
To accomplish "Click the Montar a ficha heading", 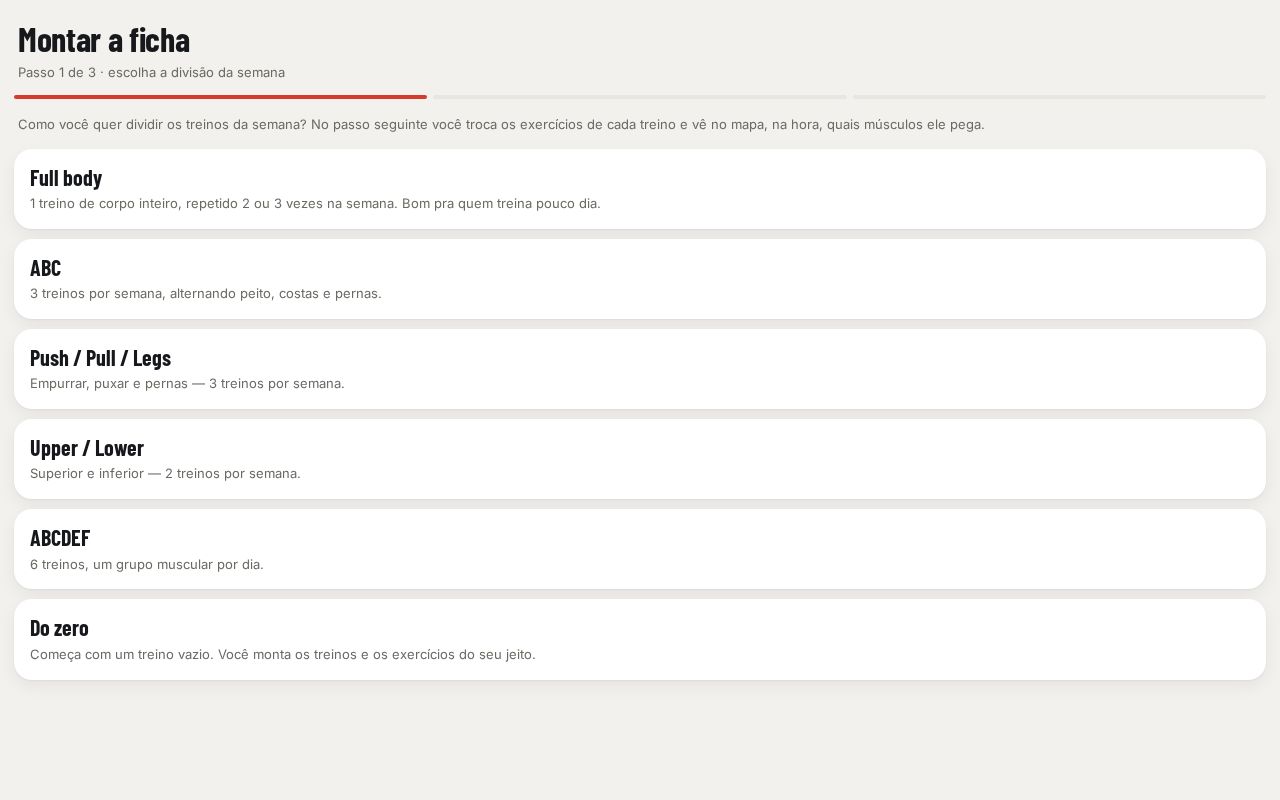I will tap(104, 40).
